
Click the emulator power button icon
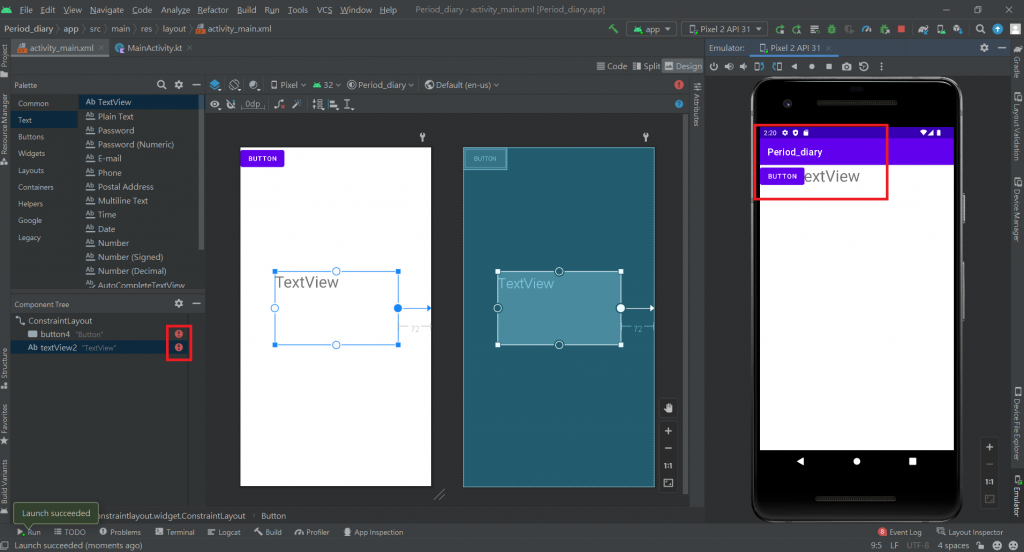tap(714, 67)
